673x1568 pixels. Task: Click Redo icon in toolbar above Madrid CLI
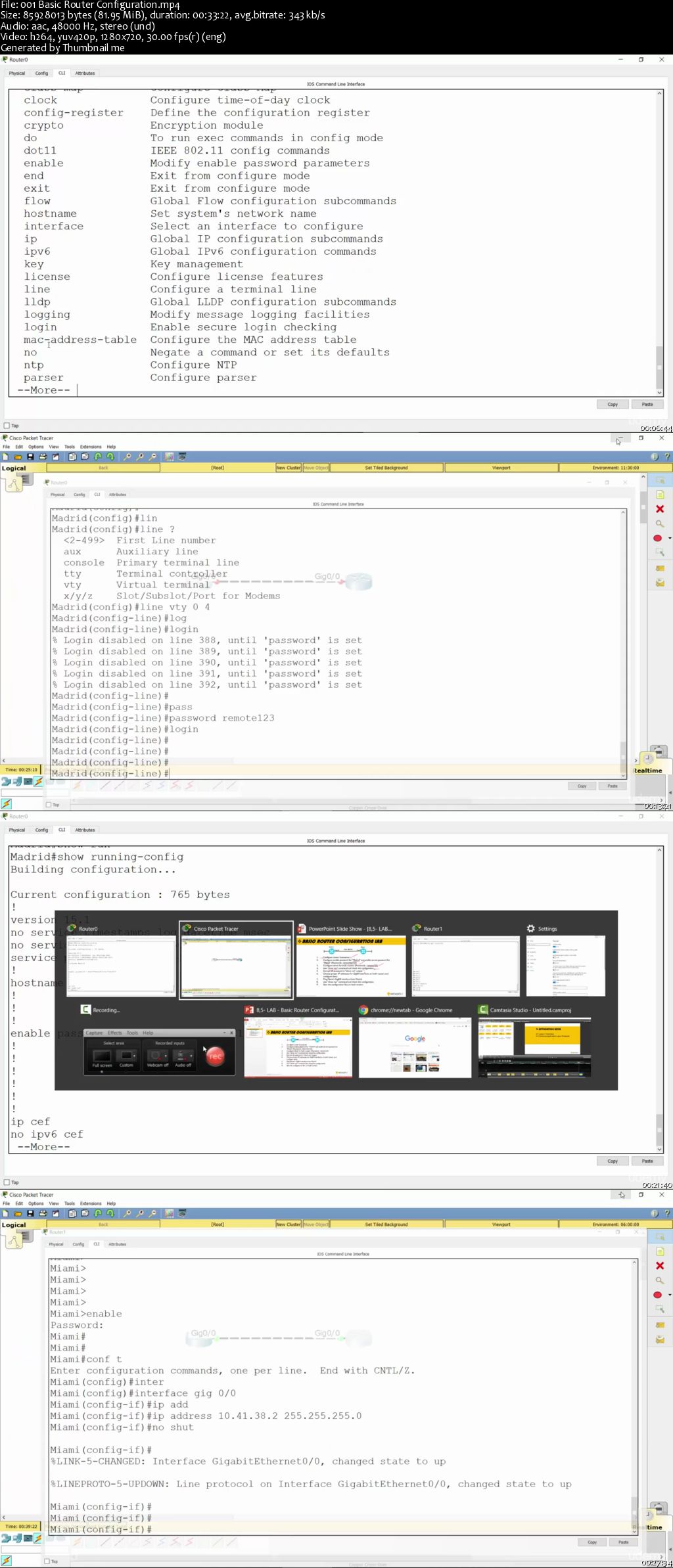pos(110,457)
